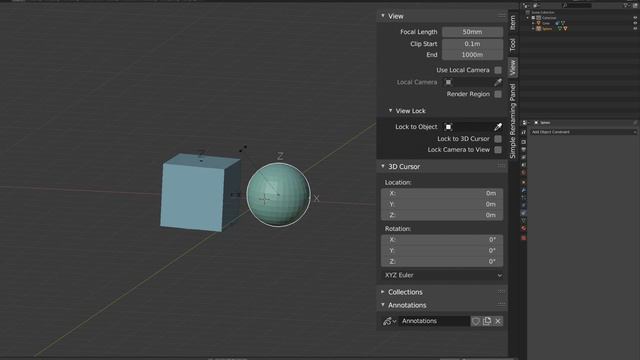Image resolution: width=640 pixels, height=360 pixels.
Task: Click the Lock to Object eyedropper icon
Action: click(x=498, y=127)
